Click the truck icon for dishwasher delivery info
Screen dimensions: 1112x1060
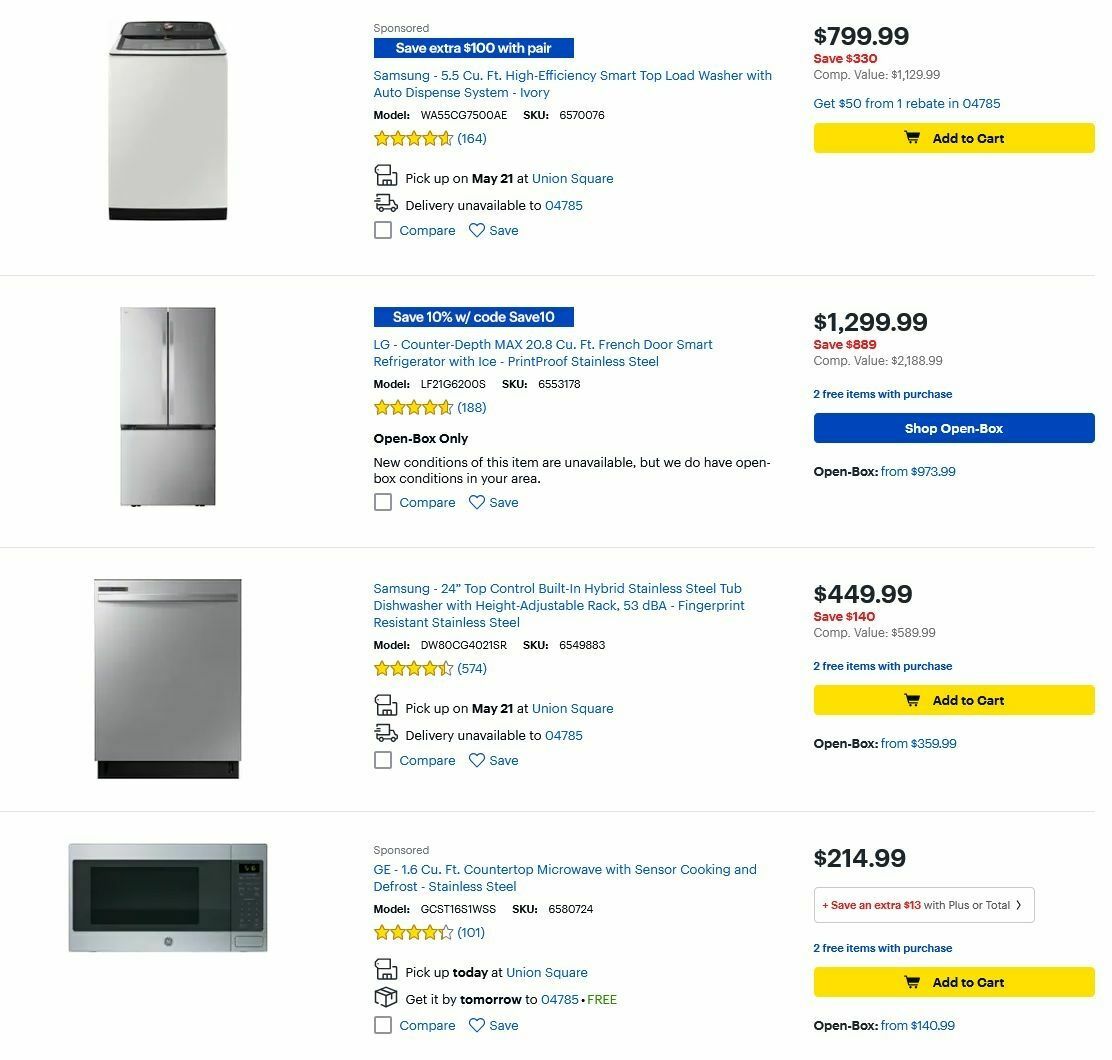(386, 733)
